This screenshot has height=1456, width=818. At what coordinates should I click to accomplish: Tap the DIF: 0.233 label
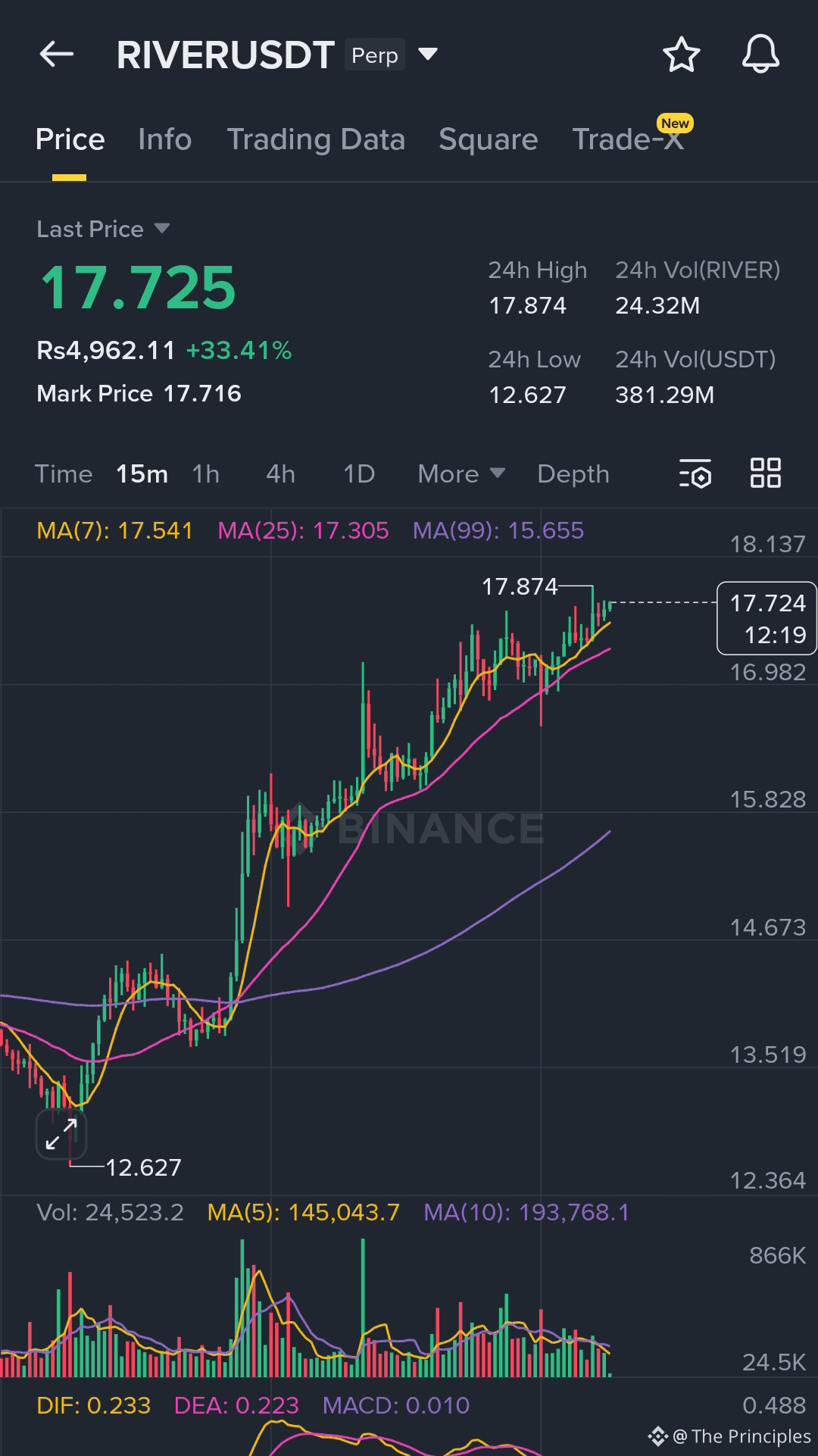tap(93, 1405)
